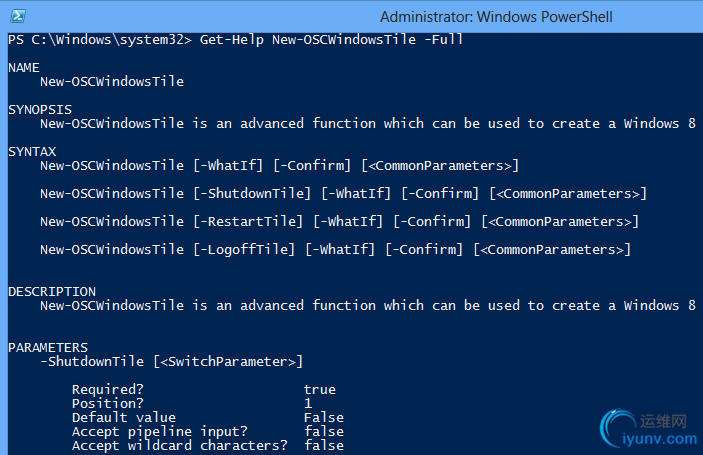This screenshot has width=703, height=455.
Task: Click the SYNTAX section heading
Action: click(x=32, y=151)
